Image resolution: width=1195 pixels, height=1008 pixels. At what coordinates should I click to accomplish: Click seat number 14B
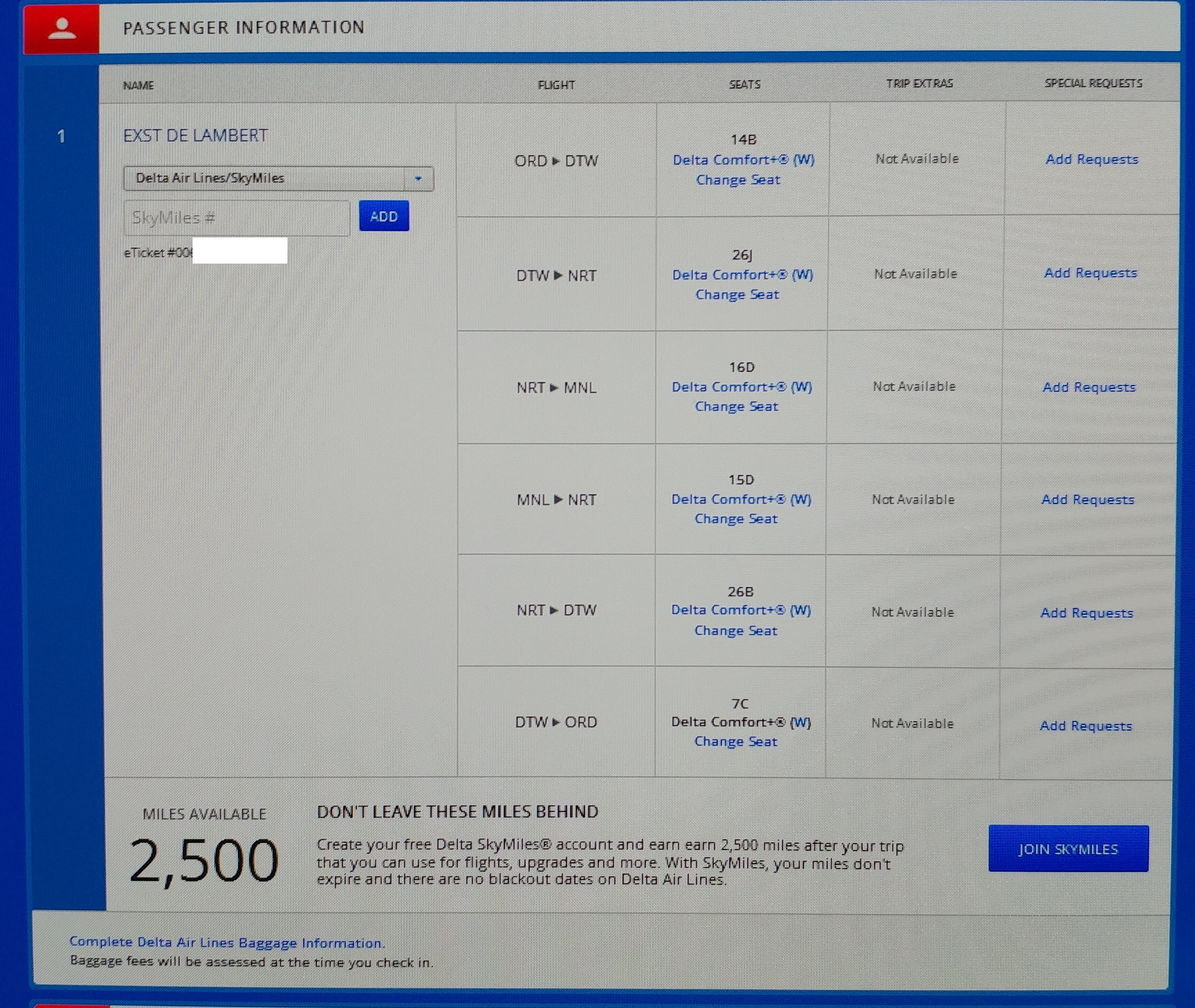click(x=743, y=140)
